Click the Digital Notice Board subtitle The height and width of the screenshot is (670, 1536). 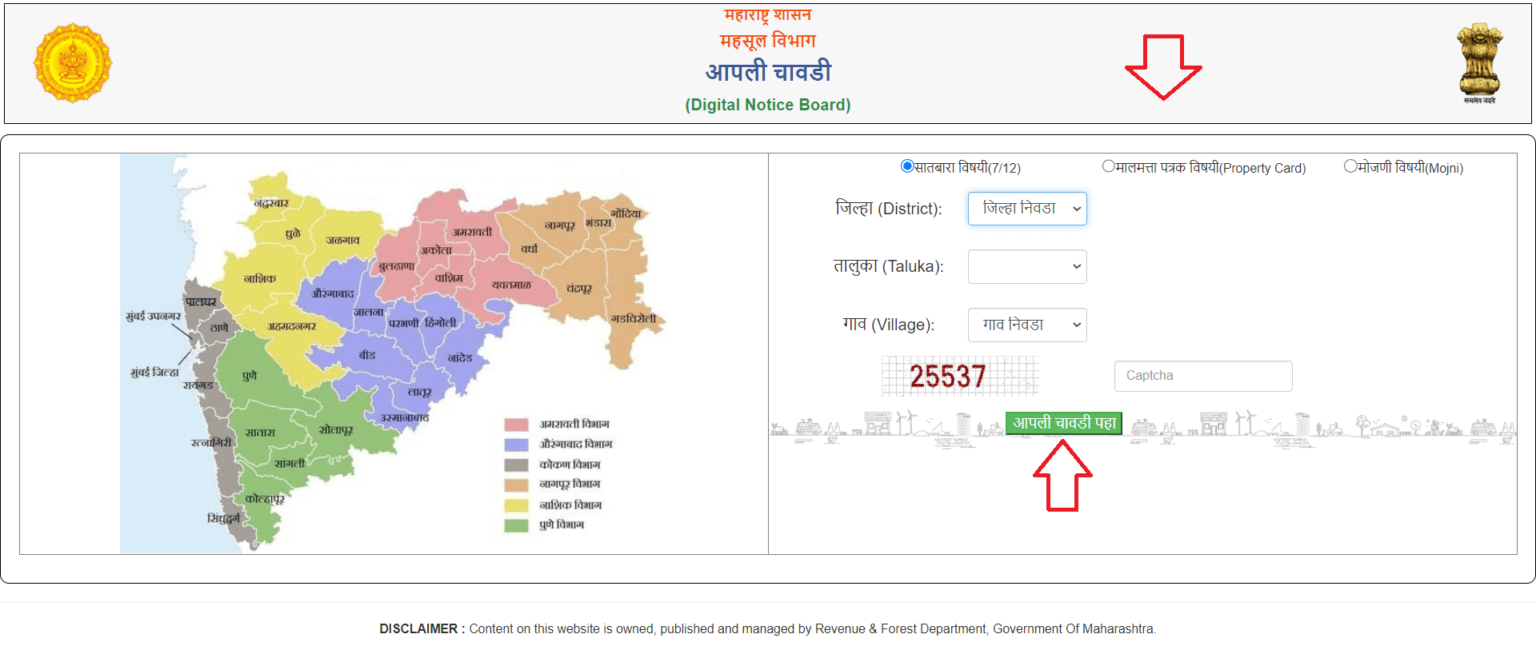click(x=767, y=104)
